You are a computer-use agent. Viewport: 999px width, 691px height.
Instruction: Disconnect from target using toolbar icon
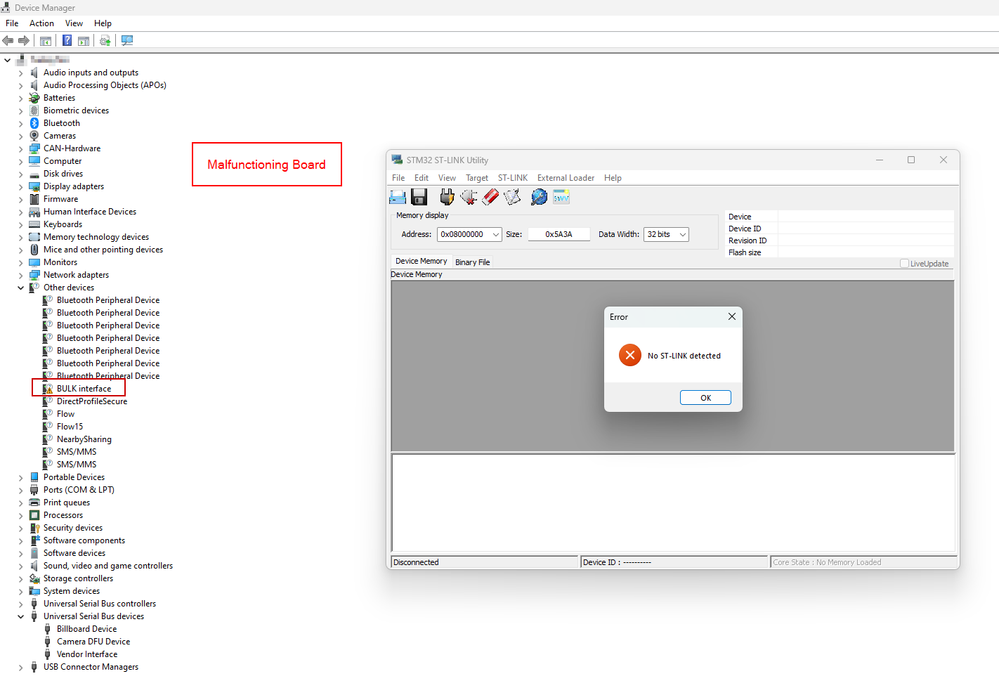tap(469, 197)
